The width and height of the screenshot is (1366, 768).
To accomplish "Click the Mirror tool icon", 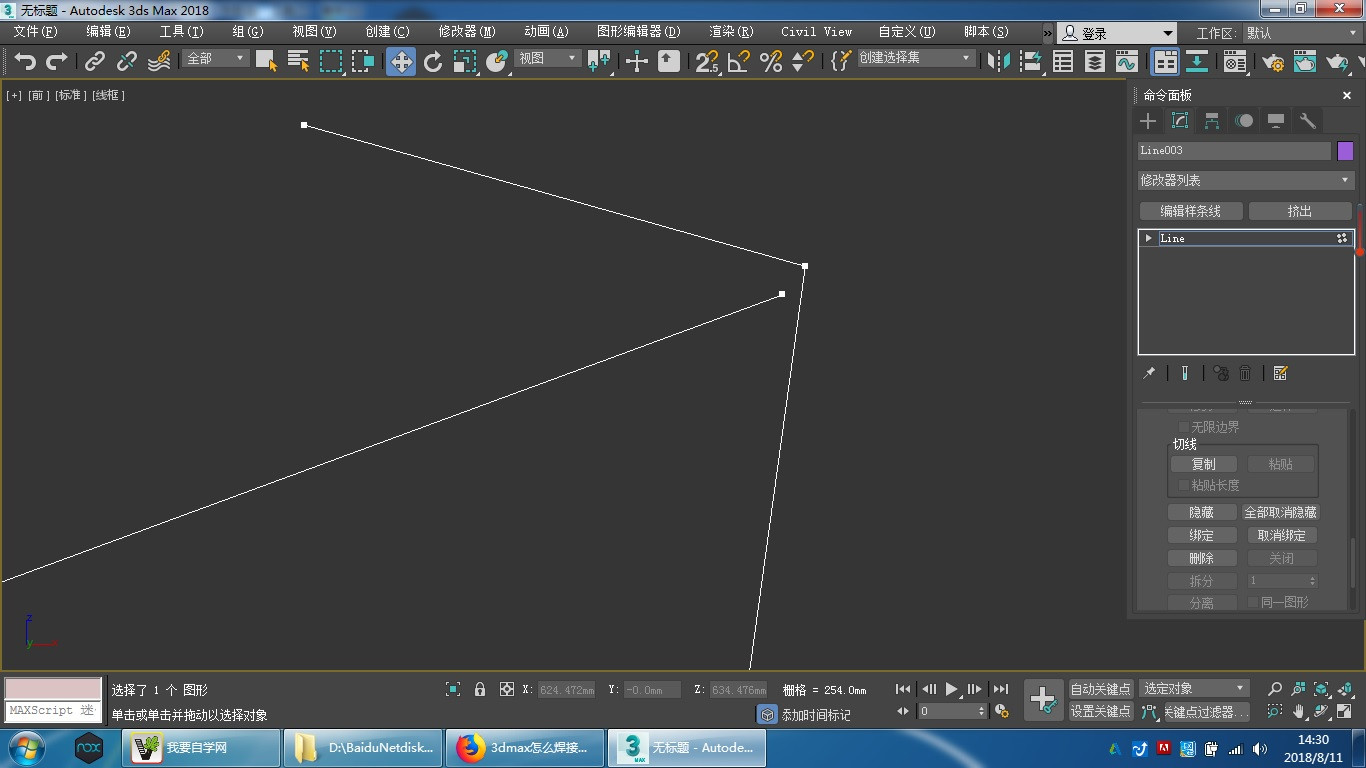I will (998, 62).
